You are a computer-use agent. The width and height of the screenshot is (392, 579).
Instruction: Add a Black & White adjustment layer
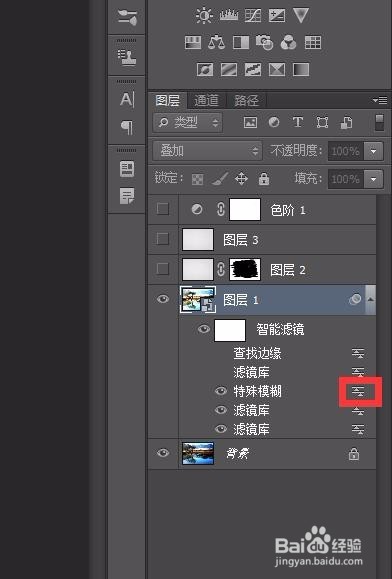click(x=241, y=43)
